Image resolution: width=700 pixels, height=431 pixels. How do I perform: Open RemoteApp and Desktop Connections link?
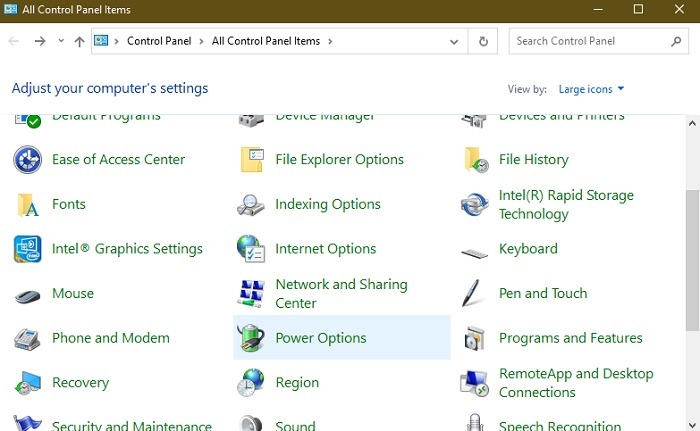pos(576,383)
